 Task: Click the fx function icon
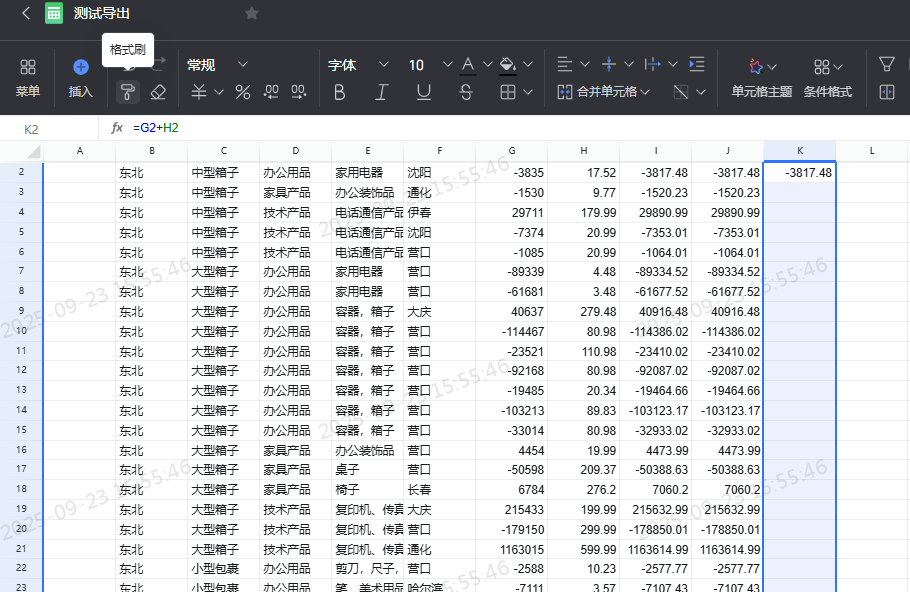[117, 128]
